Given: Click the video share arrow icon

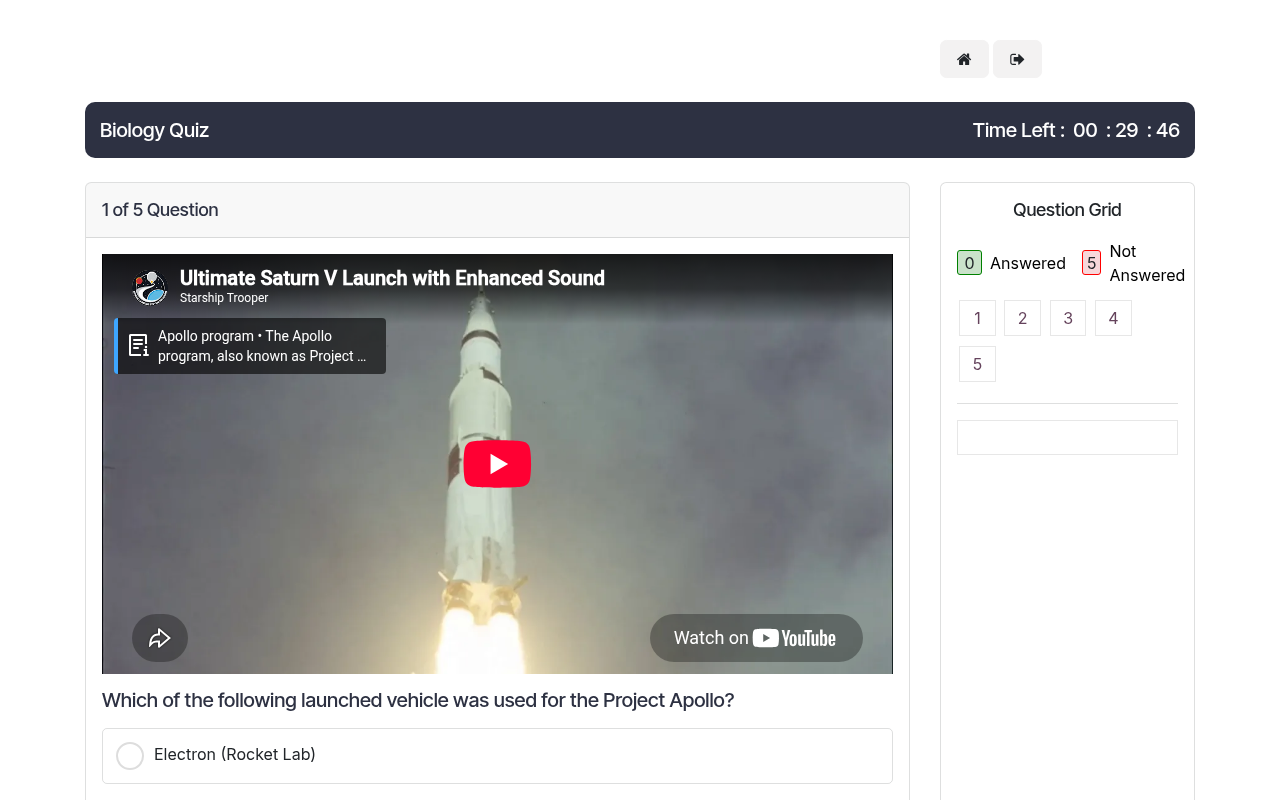Looking at the screenshot, I should coord(160,638).
